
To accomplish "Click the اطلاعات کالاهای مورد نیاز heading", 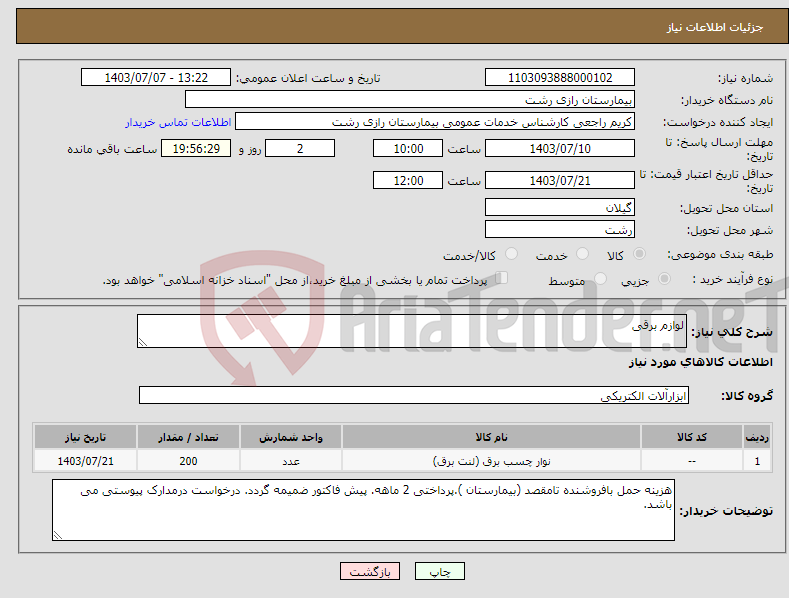I will coord(700,362).
